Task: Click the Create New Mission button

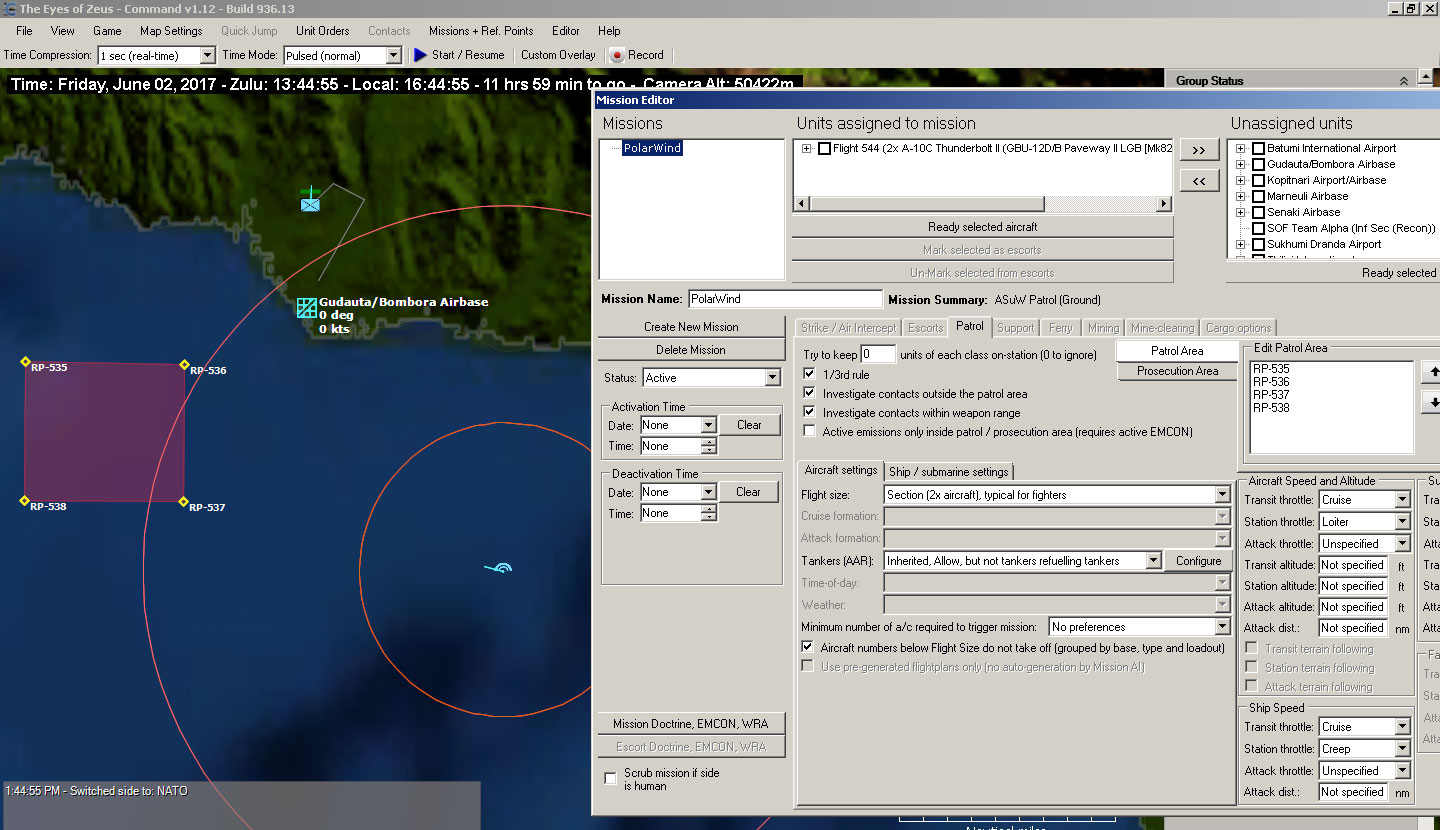Action: [x=691, y=327]
